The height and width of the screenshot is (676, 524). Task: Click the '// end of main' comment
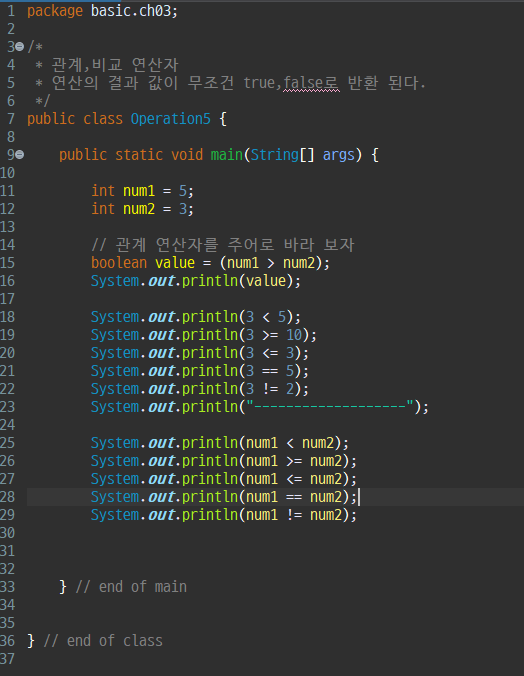pyautogui.click(x=131, y=587)
